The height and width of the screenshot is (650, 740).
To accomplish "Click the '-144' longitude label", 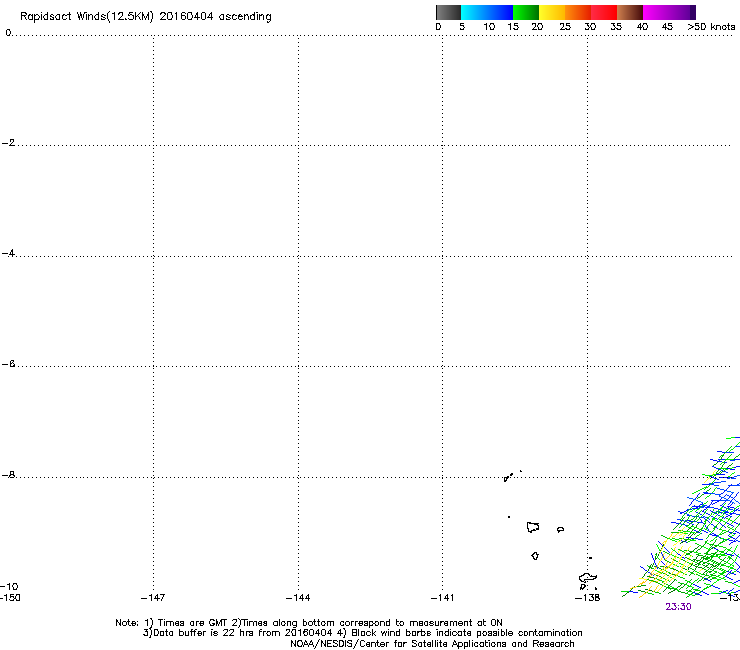I will click(298, 598).
